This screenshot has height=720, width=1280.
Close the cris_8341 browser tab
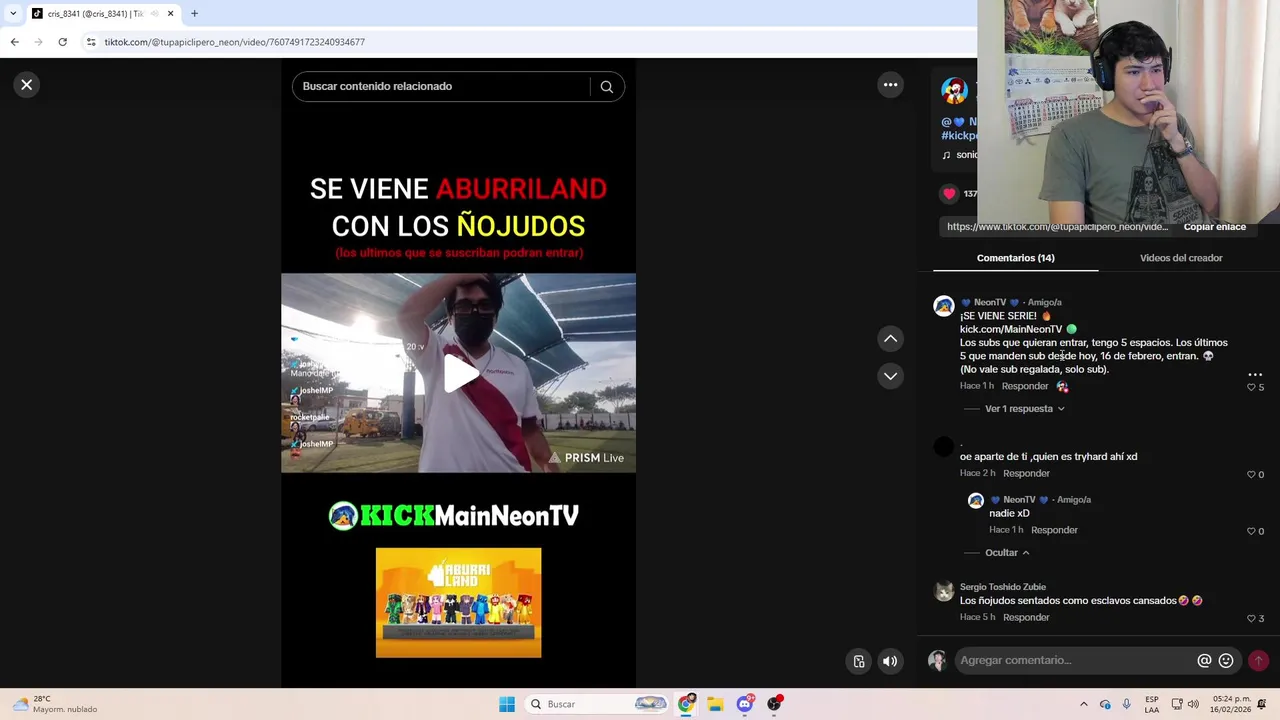(170, 14)
